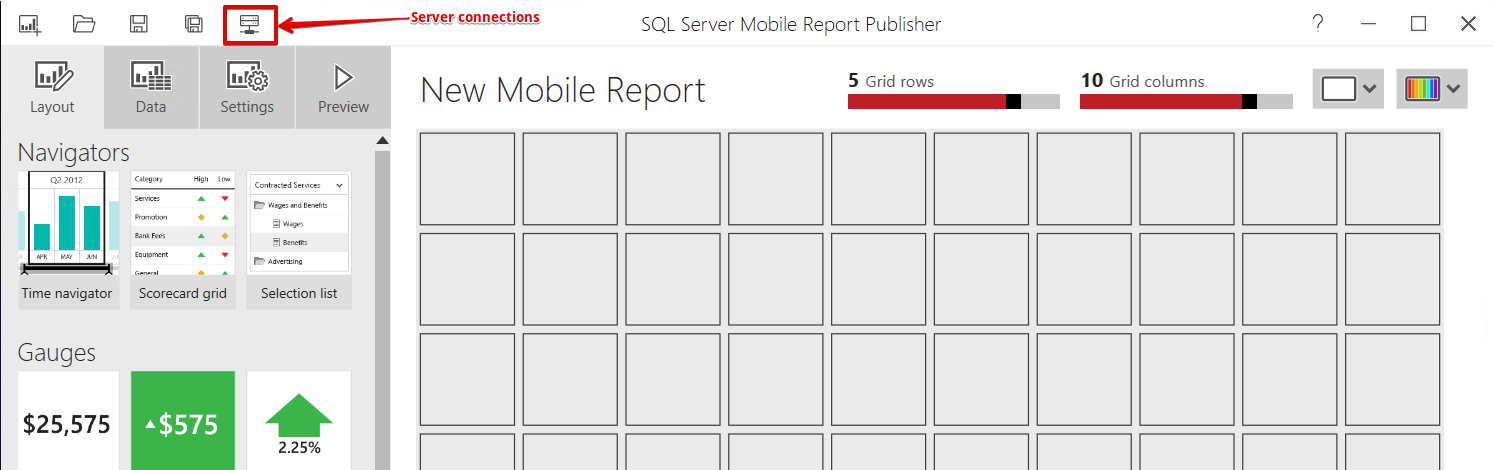Image resolution: width=1494 pixels, height=470 pixels.
Task: Click the element gallery scrollbar thumb
Action: (x=382, y=309)
